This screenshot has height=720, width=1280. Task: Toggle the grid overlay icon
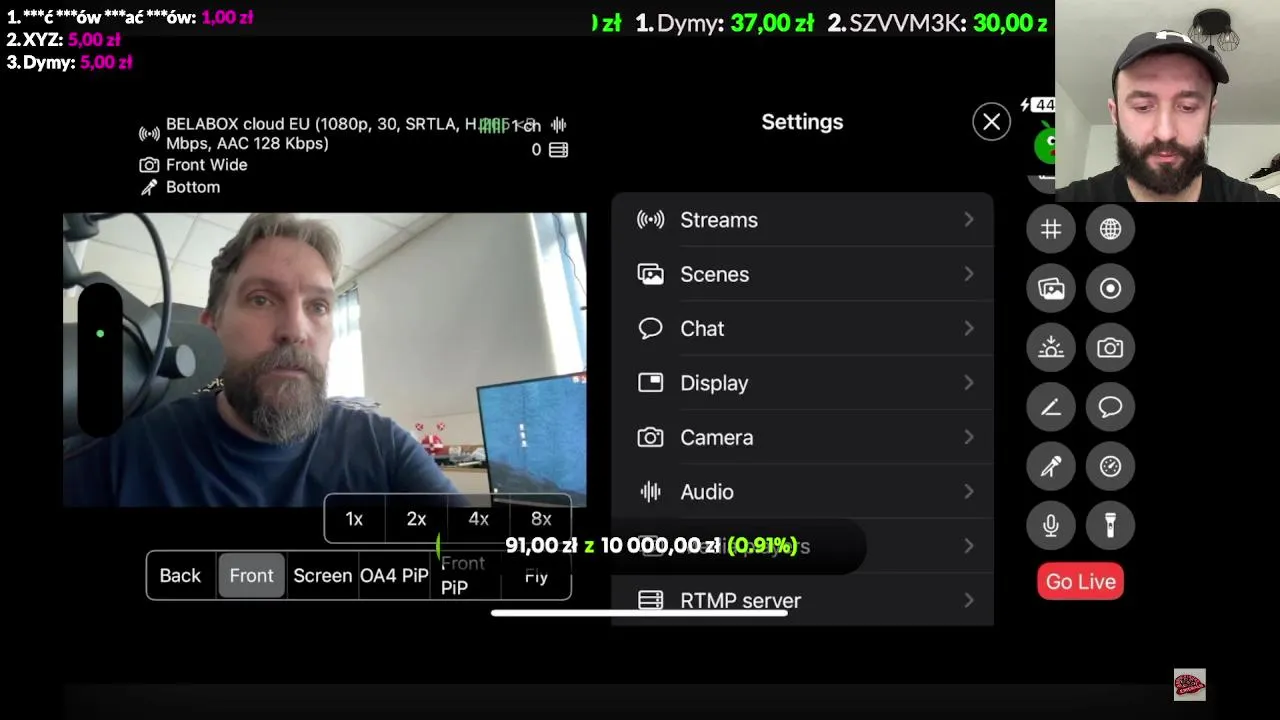coord(1051,229)
